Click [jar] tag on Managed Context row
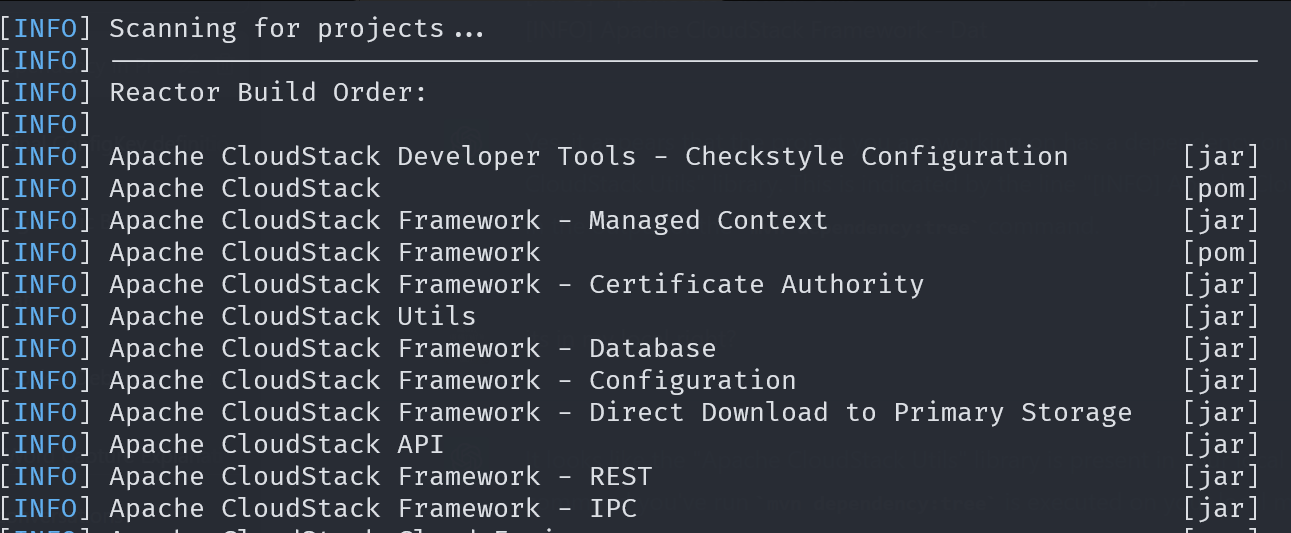 [1220, 220]
